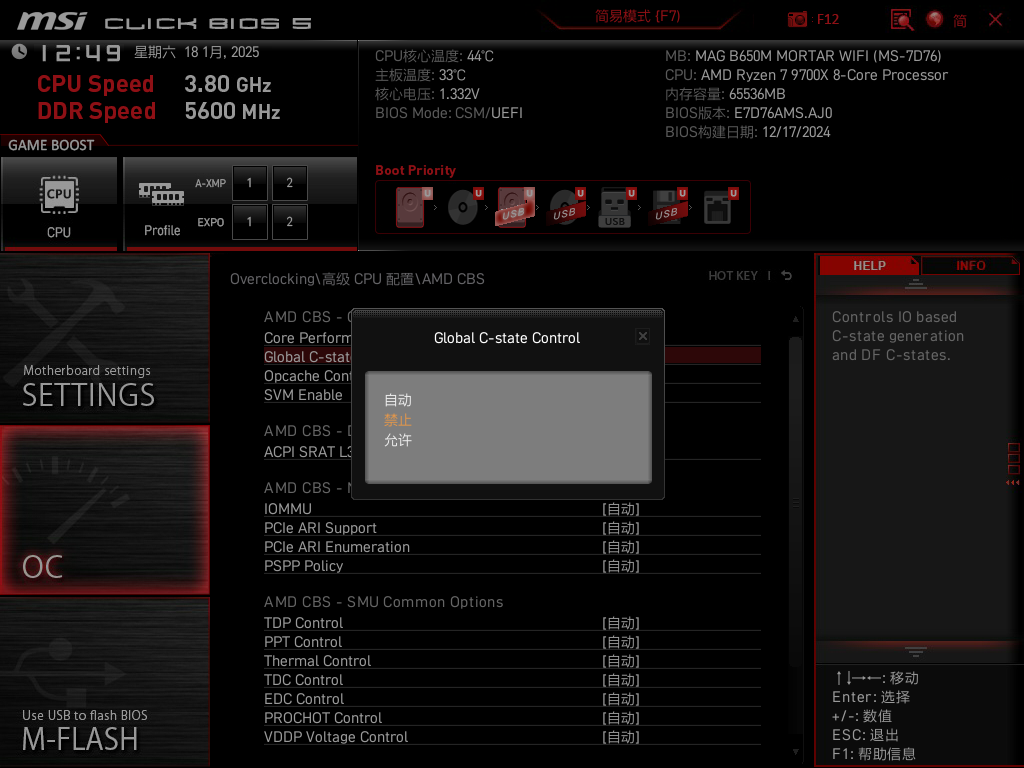Click the globe language icon
Viewport: 1024px width, 768px height.
(935, 20)
